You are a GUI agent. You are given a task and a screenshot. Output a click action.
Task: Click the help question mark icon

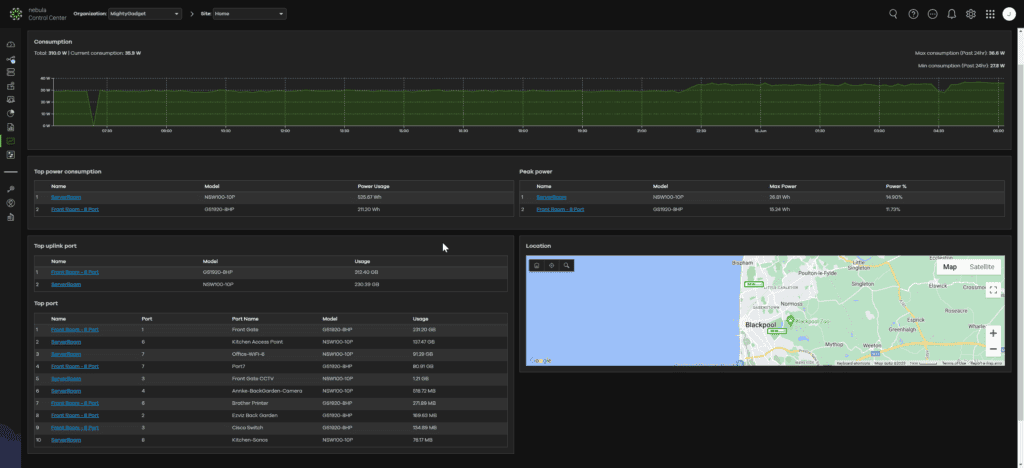coord(913,14)
